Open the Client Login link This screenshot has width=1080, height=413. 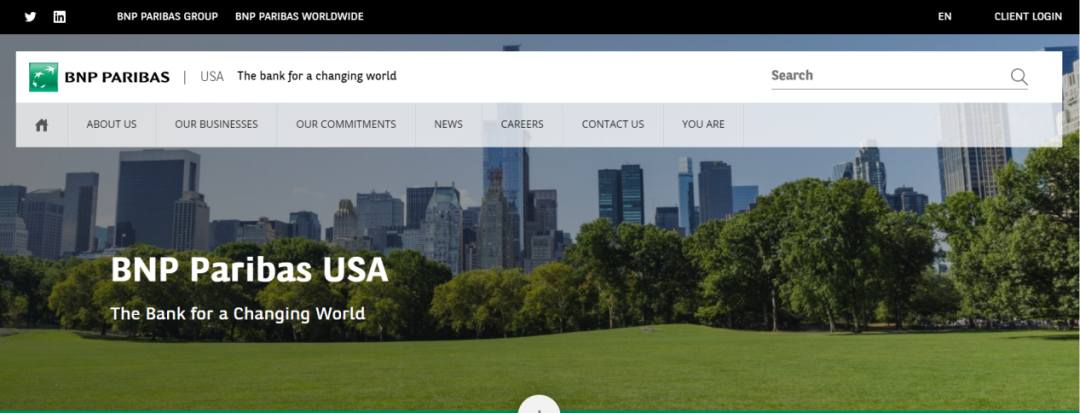[x=1028, y=17]
